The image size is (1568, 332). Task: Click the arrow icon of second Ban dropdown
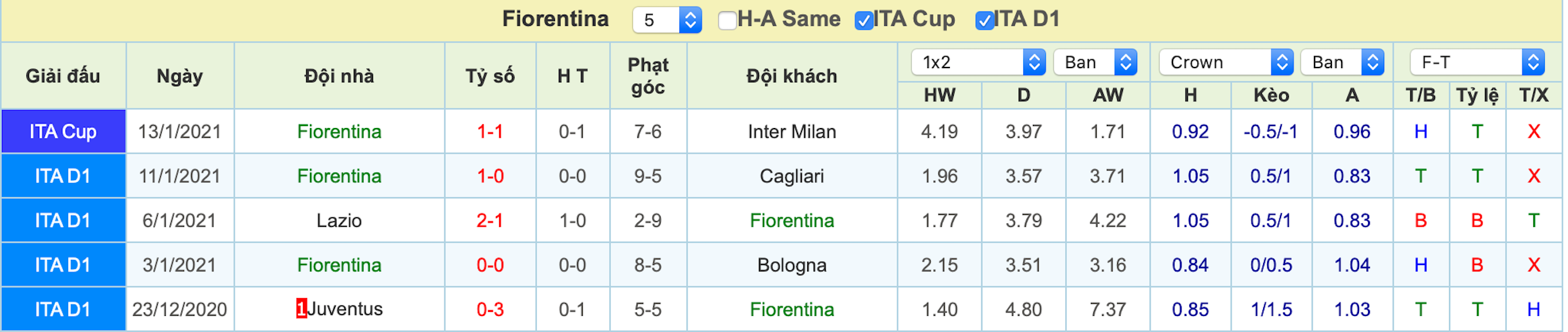[1372, 62]
